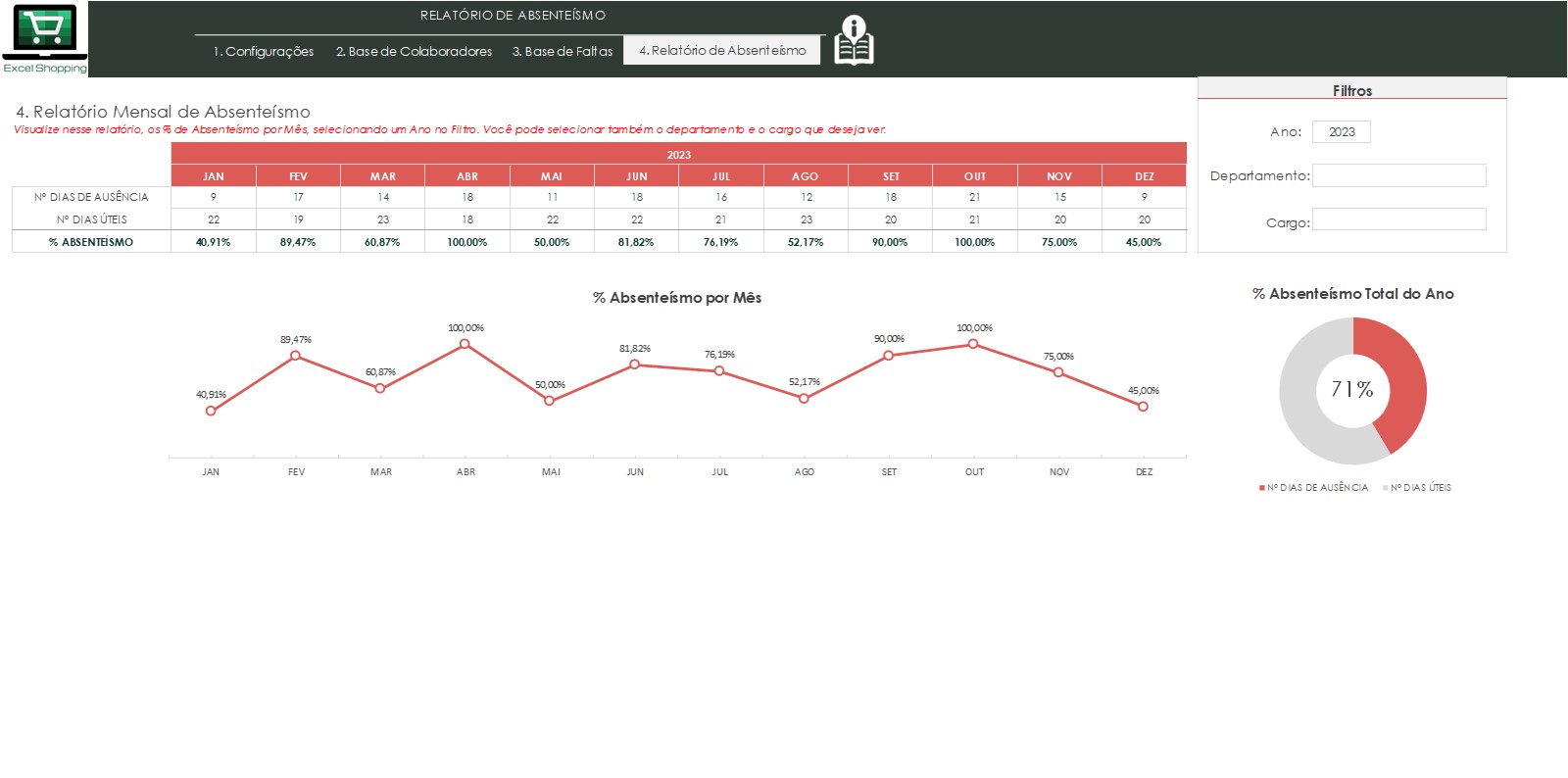Click the gray Nº Dias Úteis legend marker
Image resolution: width=1568 pixels, height=778 pixels.
1386,488
